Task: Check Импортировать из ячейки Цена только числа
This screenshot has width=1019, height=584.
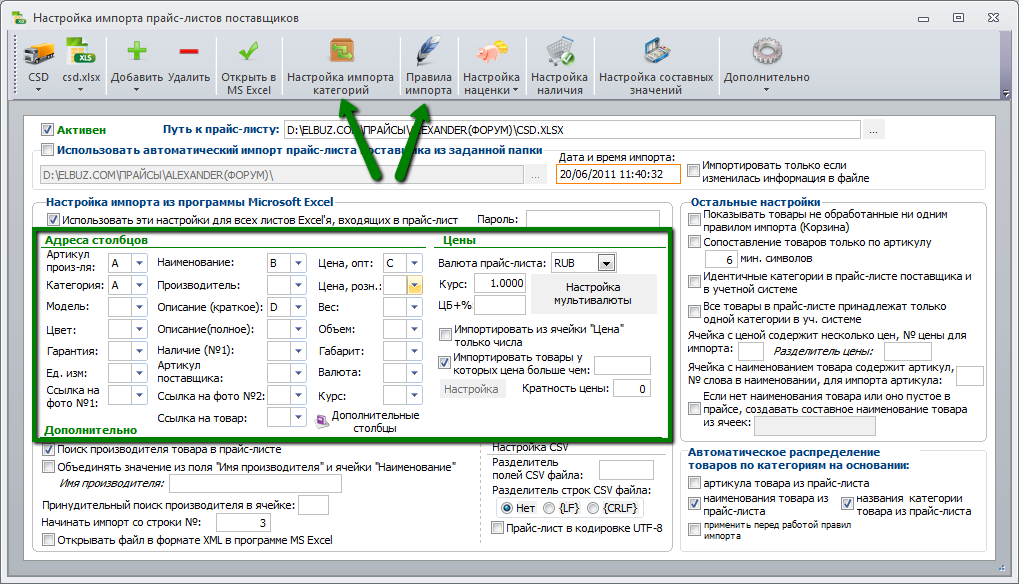Action: [445, 335]
